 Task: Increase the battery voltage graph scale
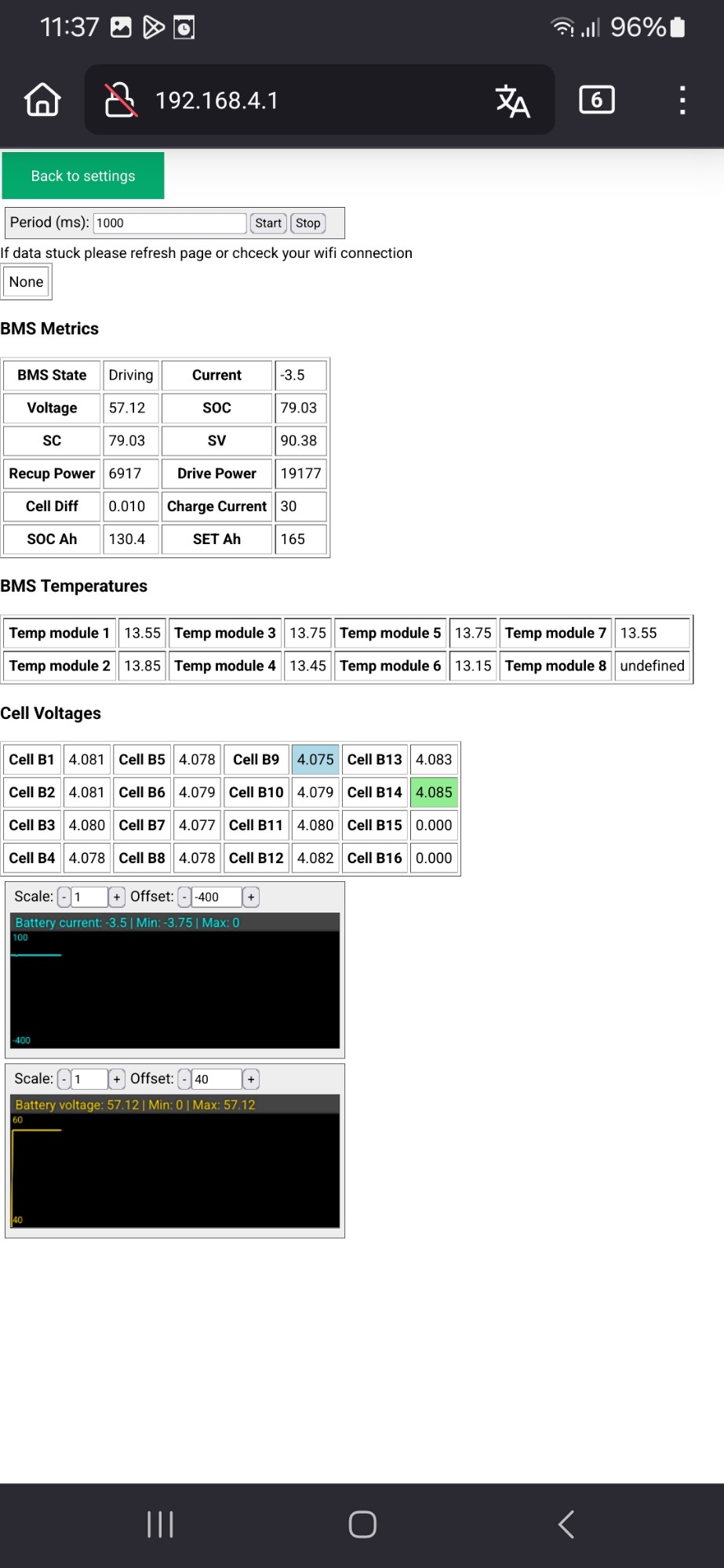click(x=117, y=1080)
